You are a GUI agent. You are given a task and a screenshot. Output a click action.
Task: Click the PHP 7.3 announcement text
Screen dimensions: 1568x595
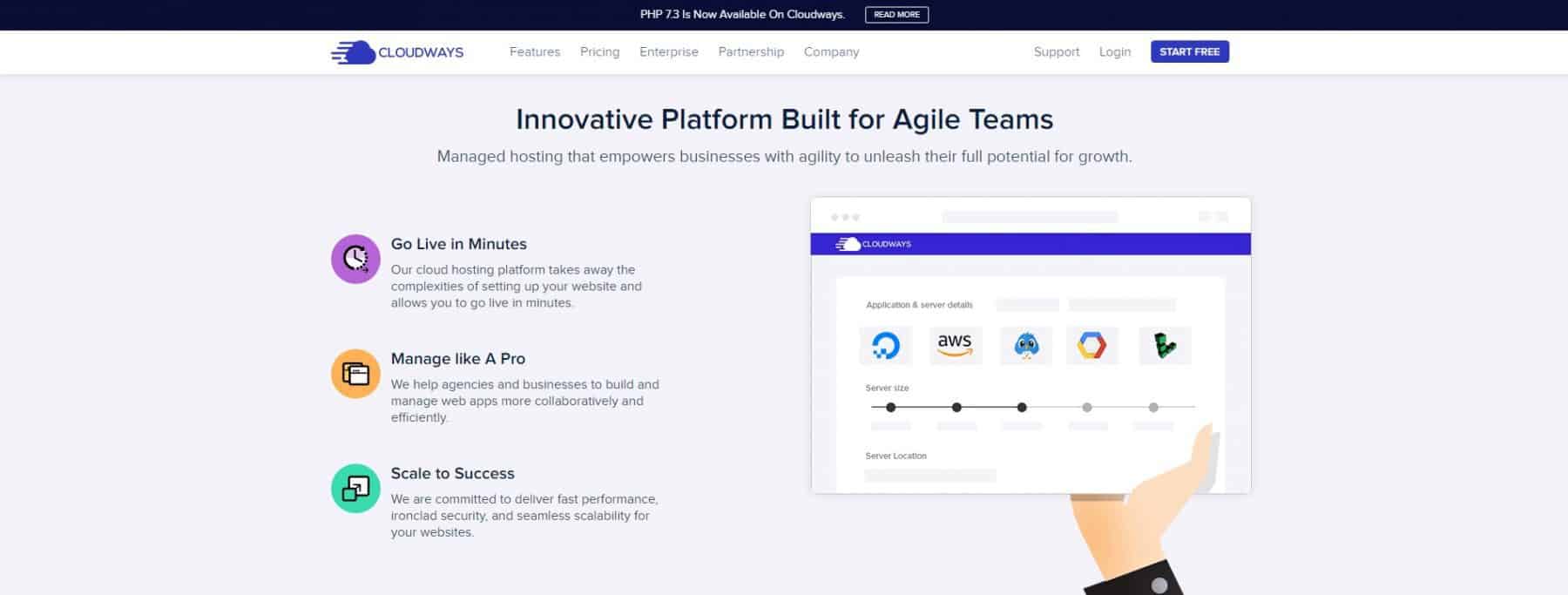pyautogui.click(x=742, y=15)
